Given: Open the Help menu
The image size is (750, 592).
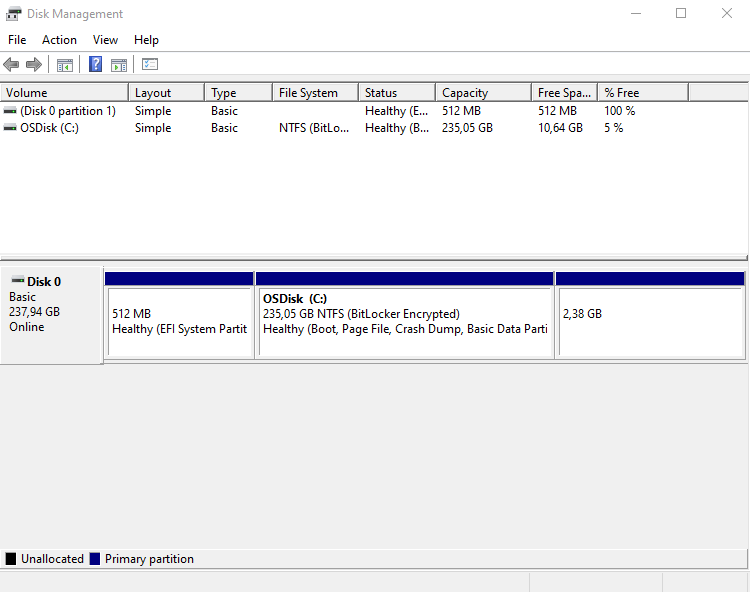Looking at the screenshot, I should [x=146, y=40].
